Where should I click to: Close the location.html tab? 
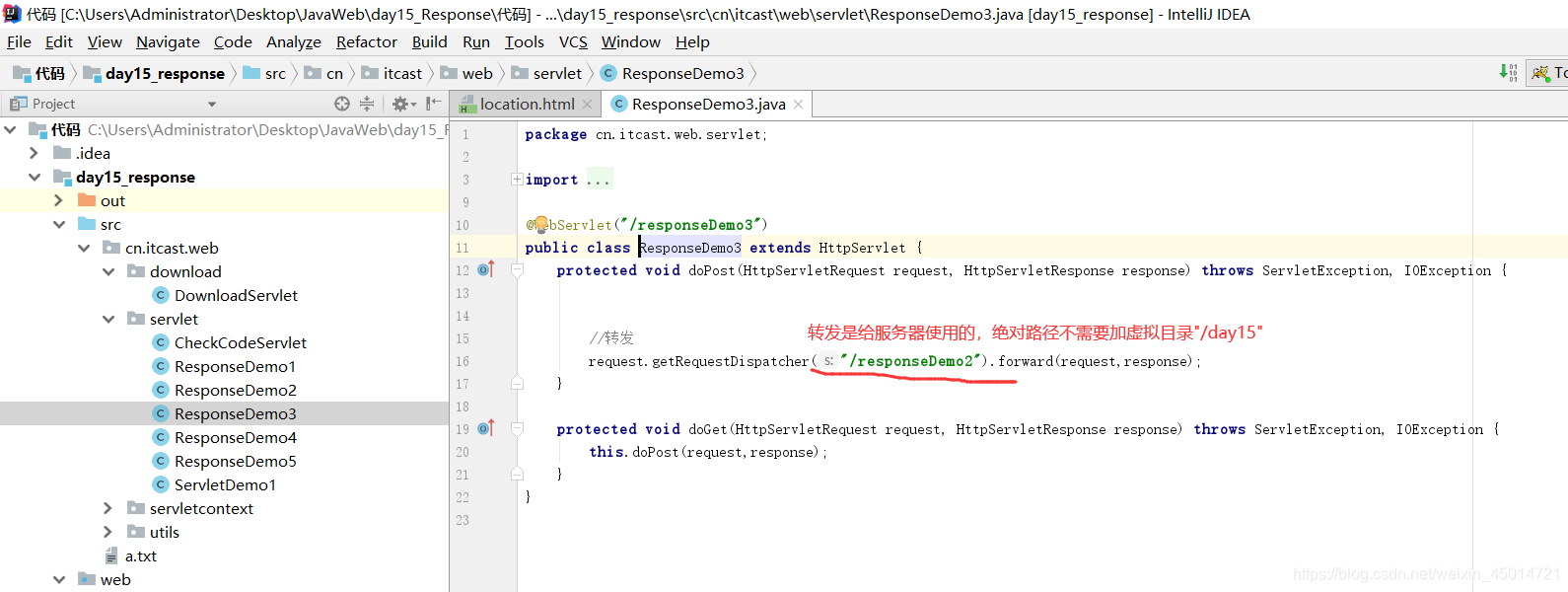588,104
